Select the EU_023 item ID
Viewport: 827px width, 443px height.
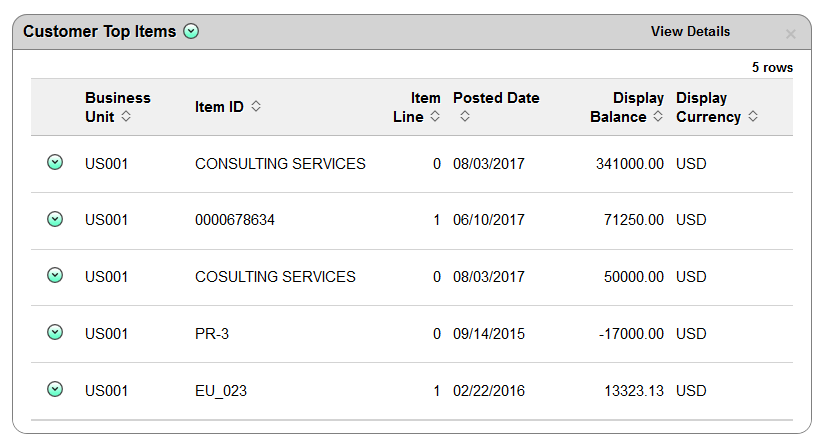221,391
